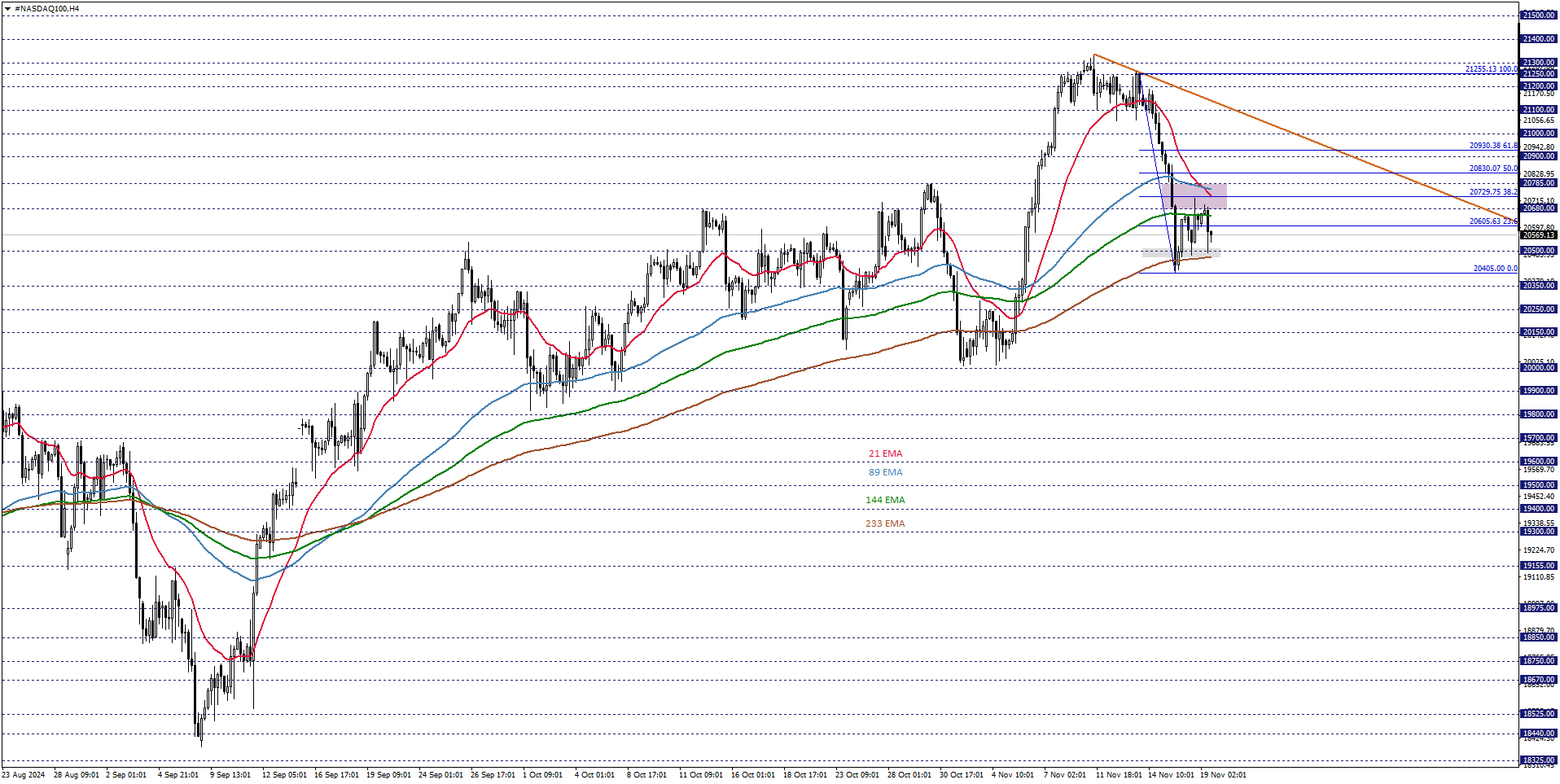Click the arrow beside the #NASDAQ100,H4 title

point(7,9)
